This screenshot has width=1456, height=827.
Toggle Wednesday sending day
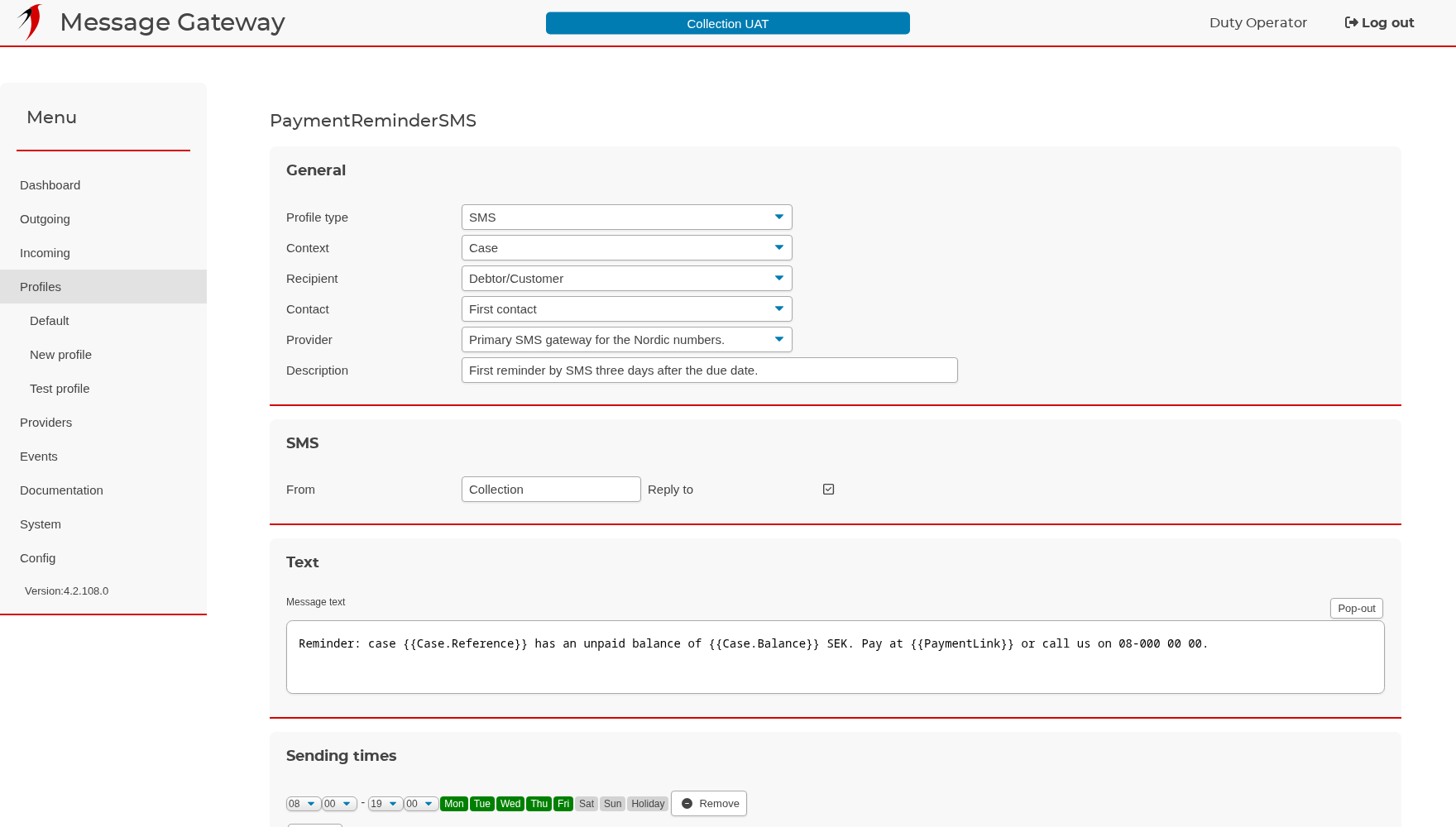tap(510, 804)
